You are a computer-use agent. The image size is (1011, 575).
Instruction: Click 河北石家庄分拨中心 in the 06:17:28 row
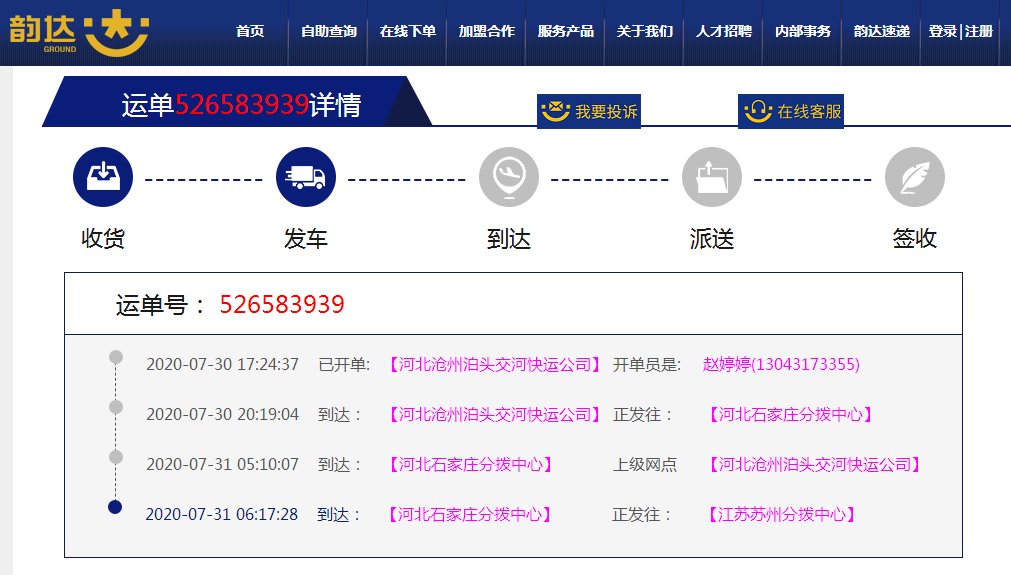[469, 514]
